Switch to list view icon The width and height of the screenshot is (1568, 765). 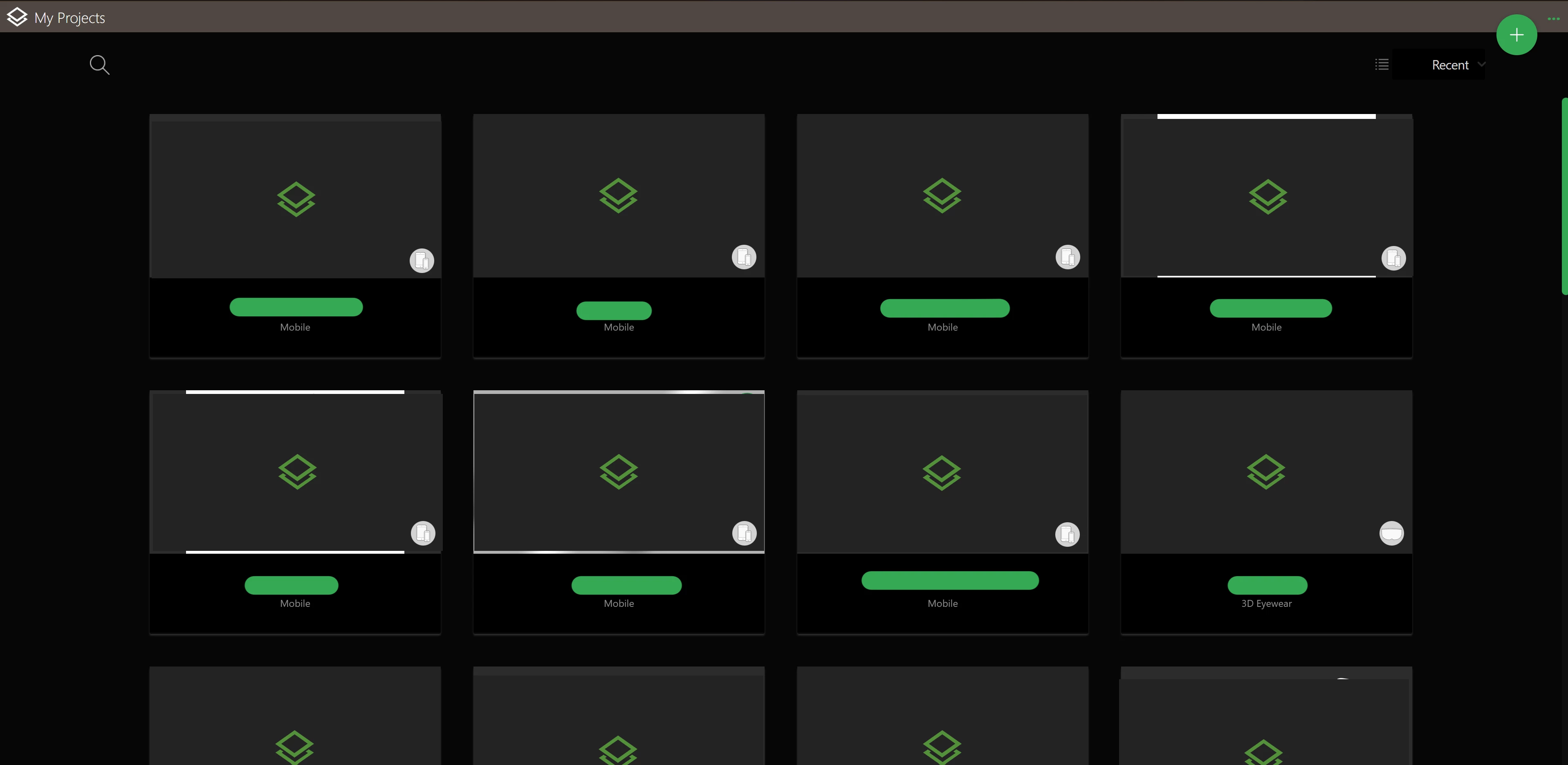1382,65
